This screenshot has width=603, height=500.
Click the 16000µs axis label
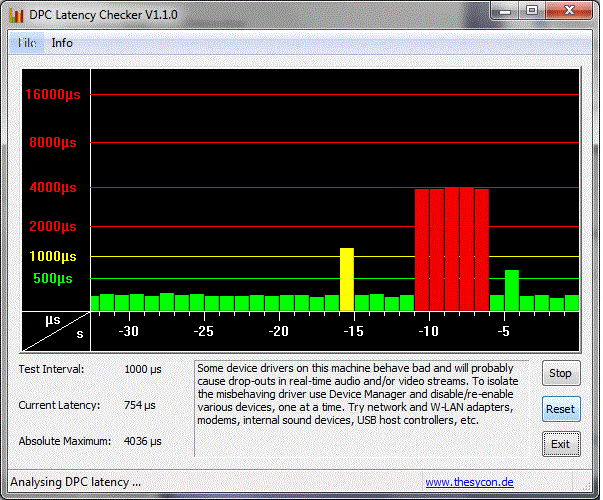(x=53, y=94)
